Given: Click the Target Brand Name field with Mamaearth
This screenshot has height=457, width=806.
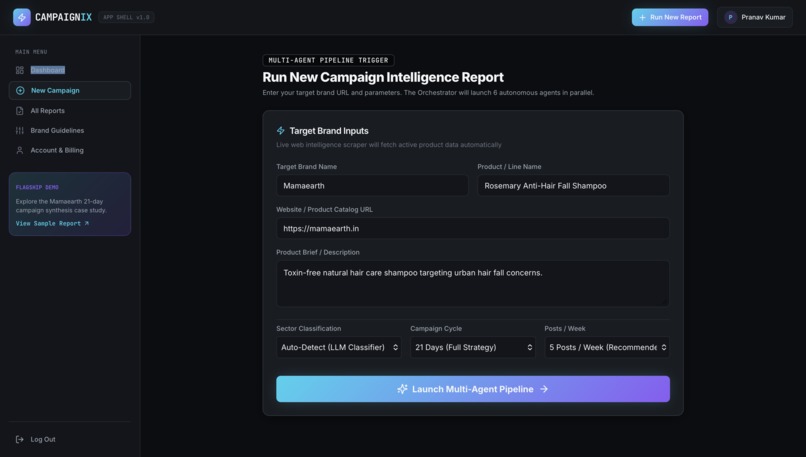Looking at the screenshot, I should point(372,186).
